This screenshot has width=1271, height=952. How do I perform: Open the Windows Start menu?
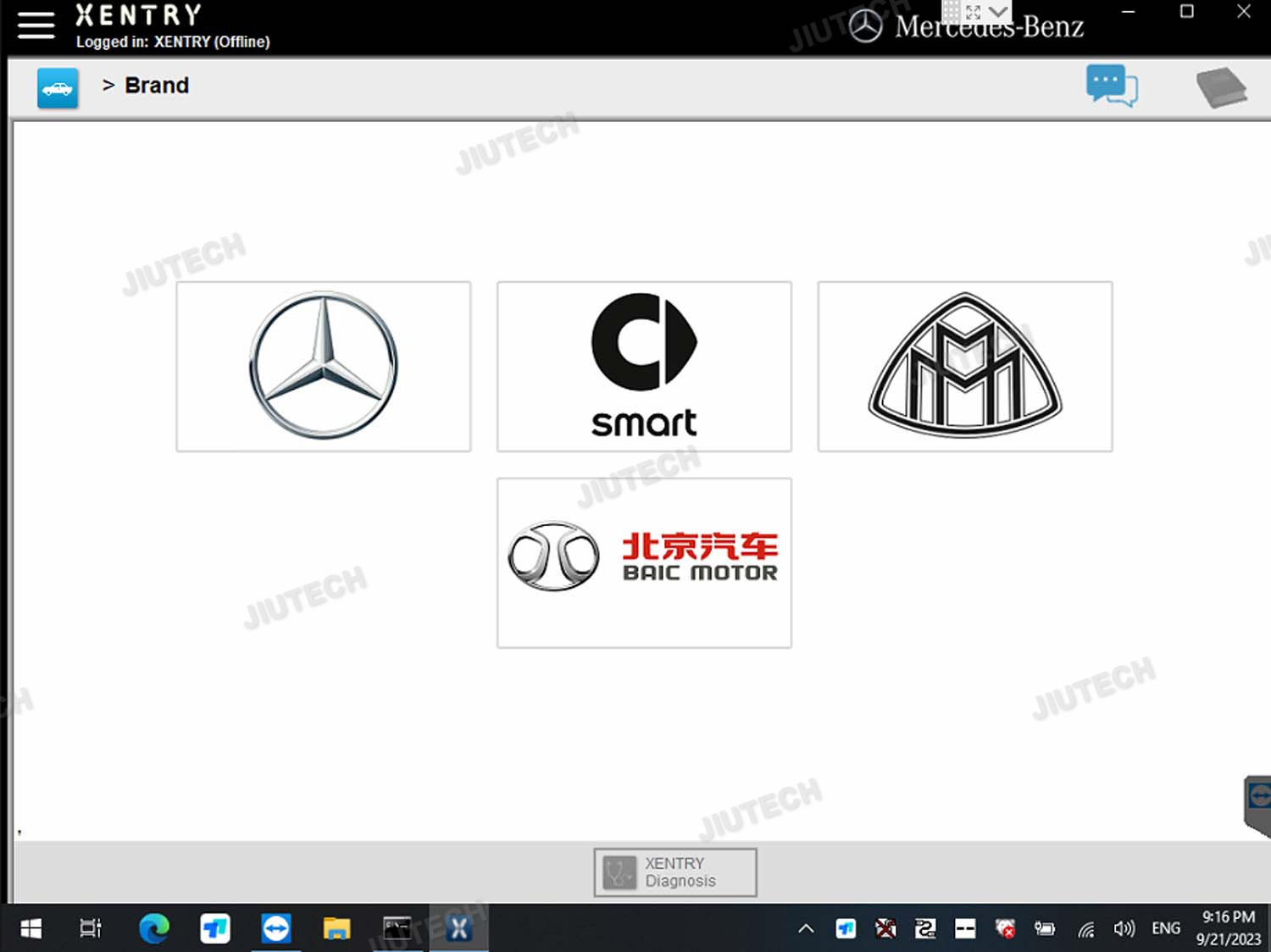point(31,929)
